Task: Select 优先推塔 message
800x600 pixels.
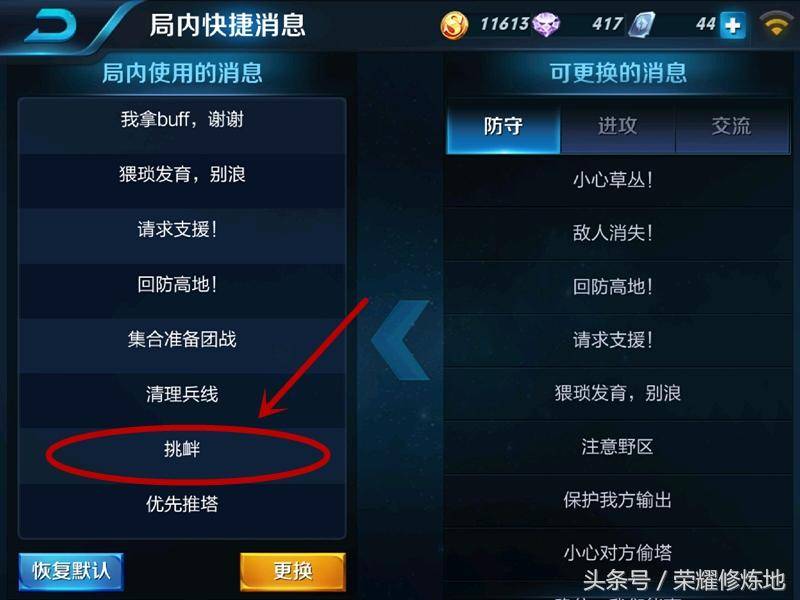Action: click(x=182, y=504)
